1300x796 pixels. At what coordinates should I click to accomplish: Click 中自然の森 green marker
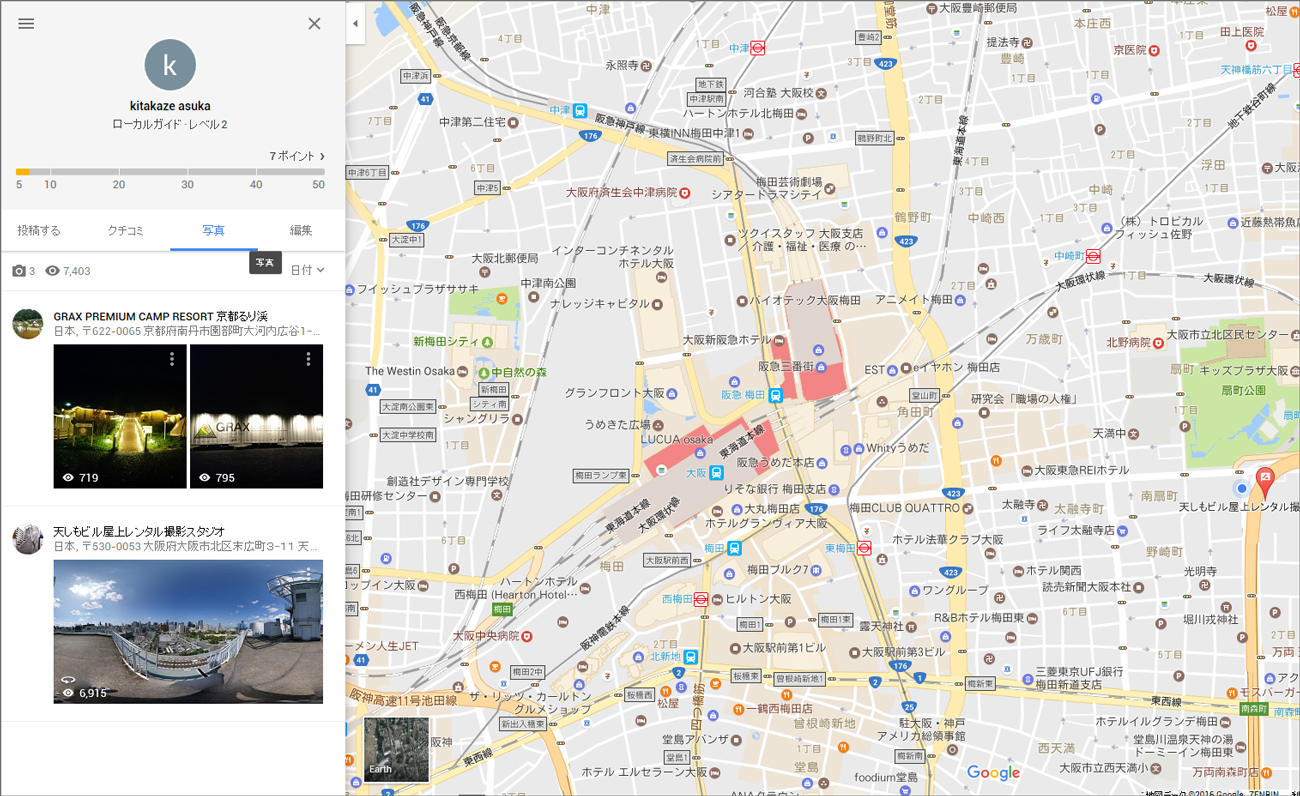click(x=484, y=372)
